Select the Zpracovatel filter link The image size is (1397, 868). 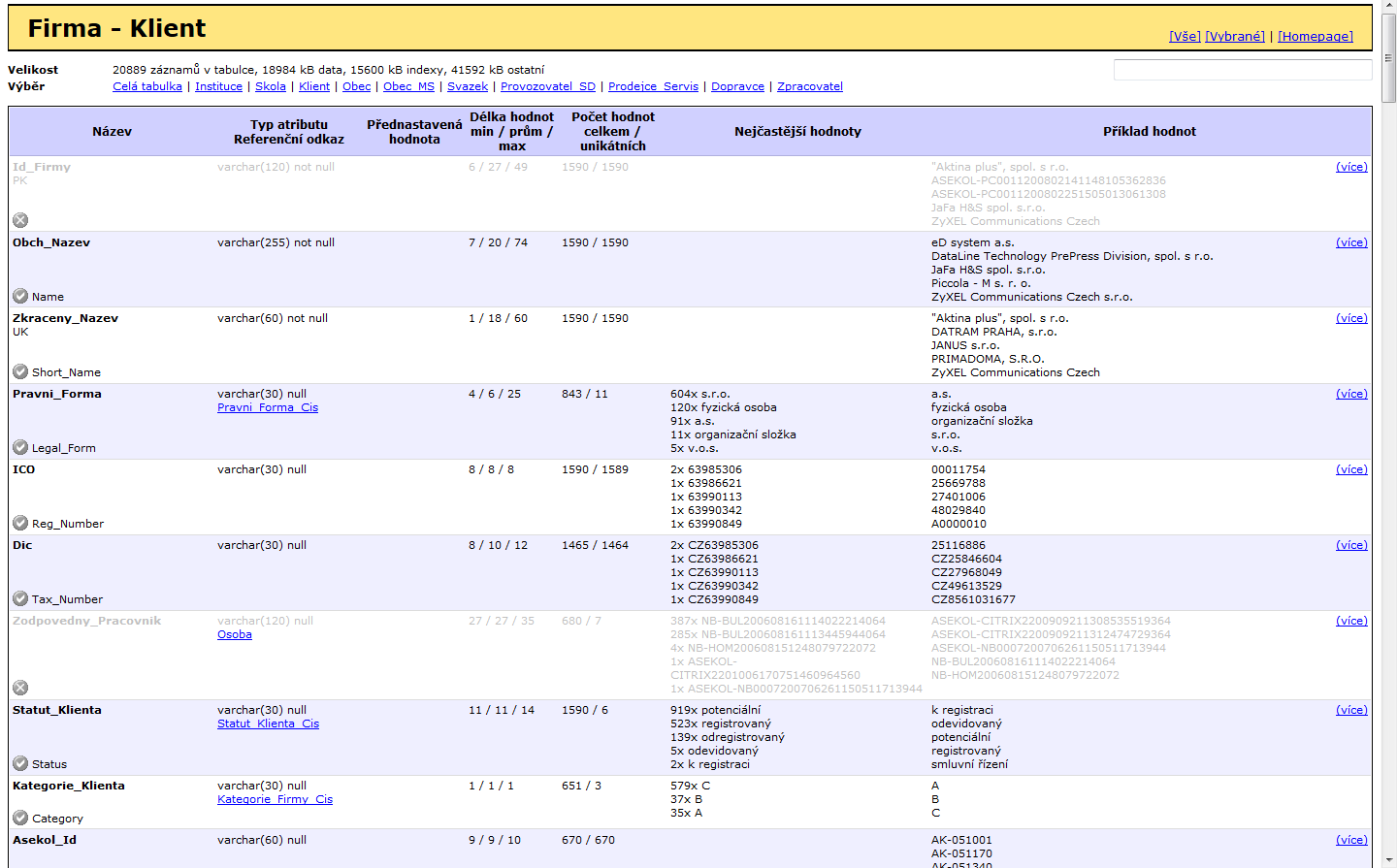pos(810,86)
